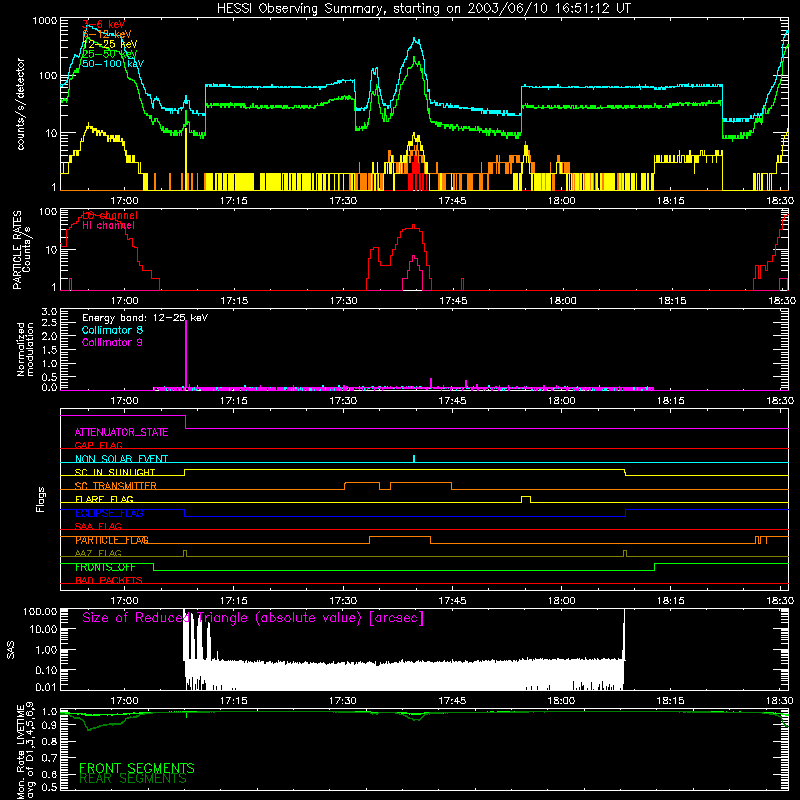Select the 25-50 keV legend label

[x=109, y=54]
